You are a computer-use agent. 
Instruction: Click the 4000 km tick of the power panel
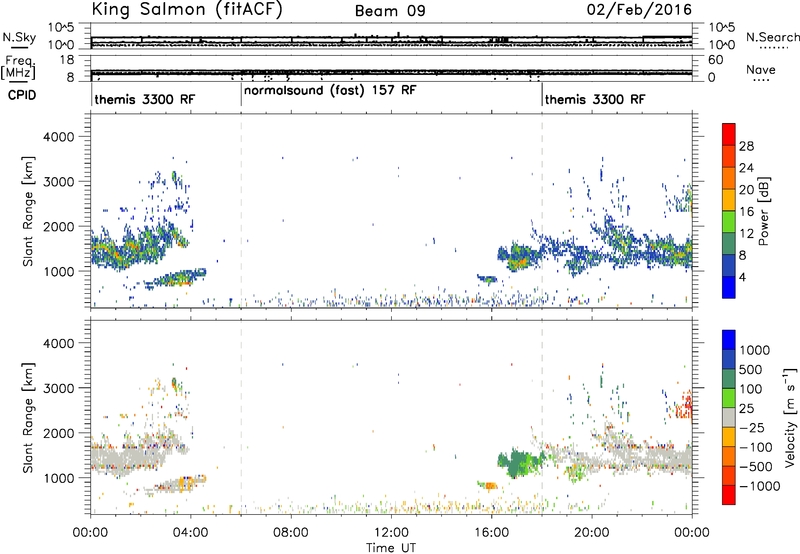coord(58,137)
